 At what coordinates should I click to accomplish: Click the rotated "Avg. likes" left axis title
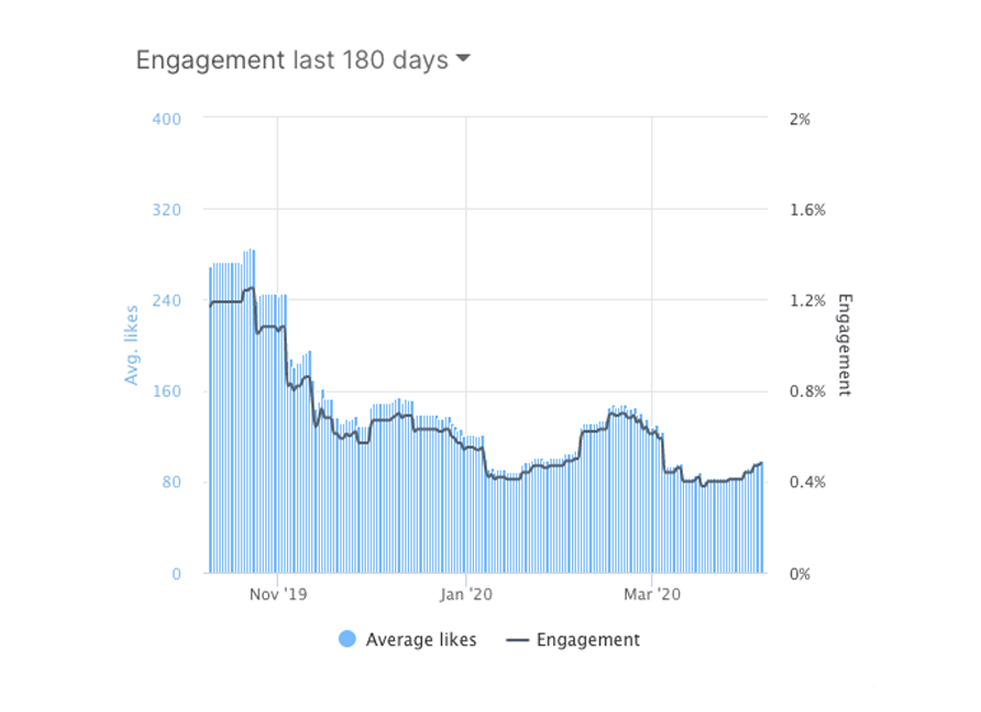[131, 346]
